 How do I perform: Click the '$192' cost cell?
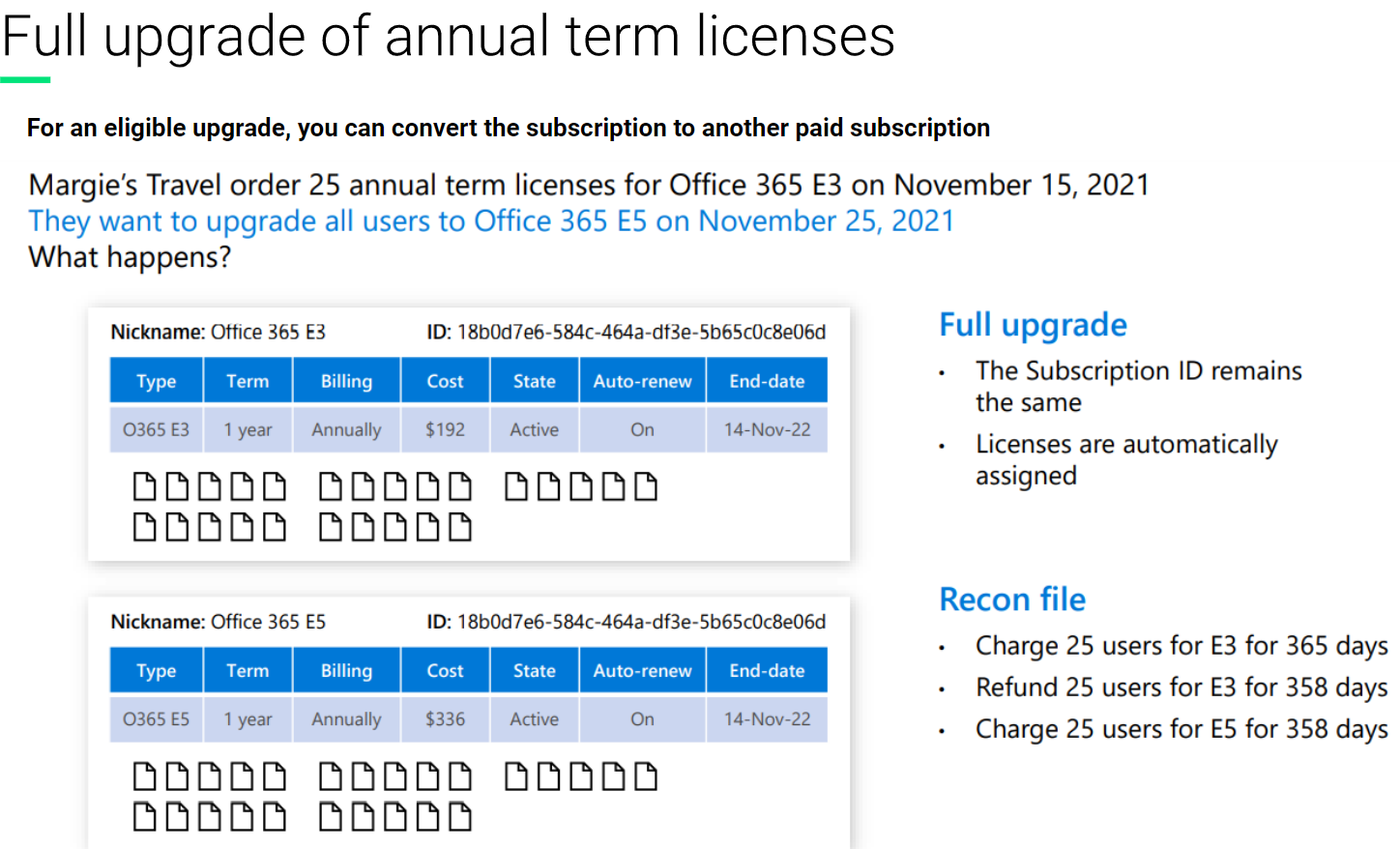click(445, 429)
